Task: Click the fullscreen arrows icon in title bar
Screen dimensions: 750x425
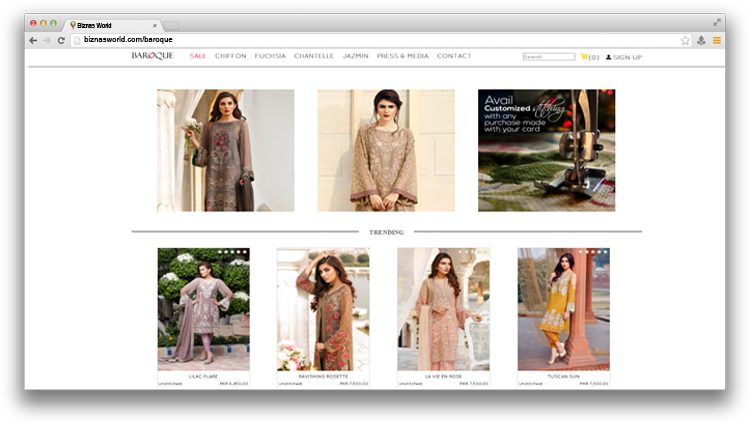Action: pos(717,22)
